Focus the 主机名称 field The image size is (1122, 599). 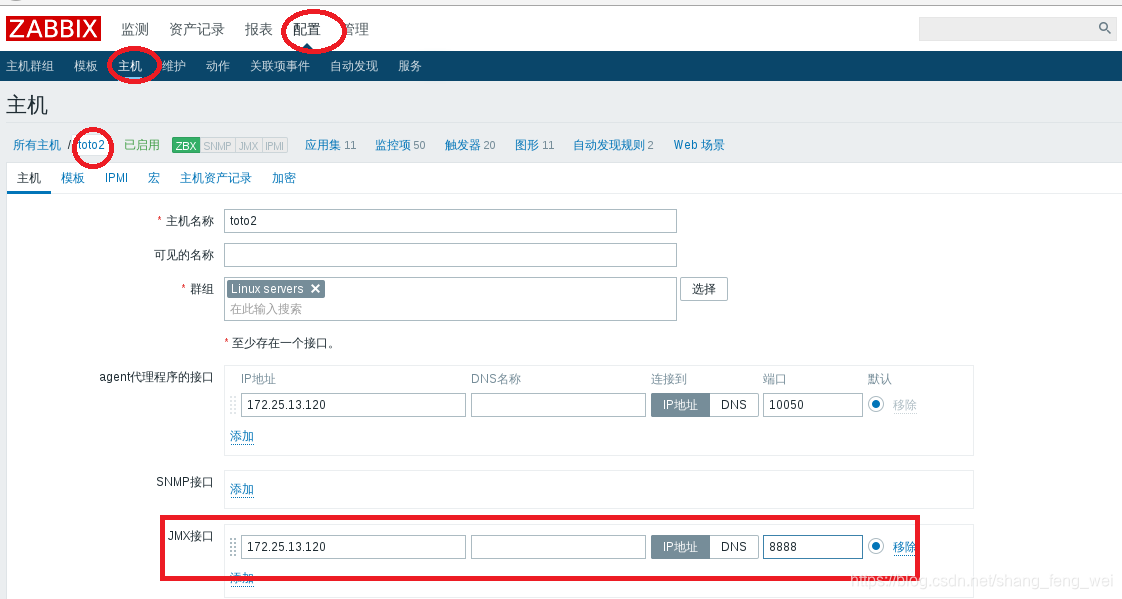pos(450,221)
